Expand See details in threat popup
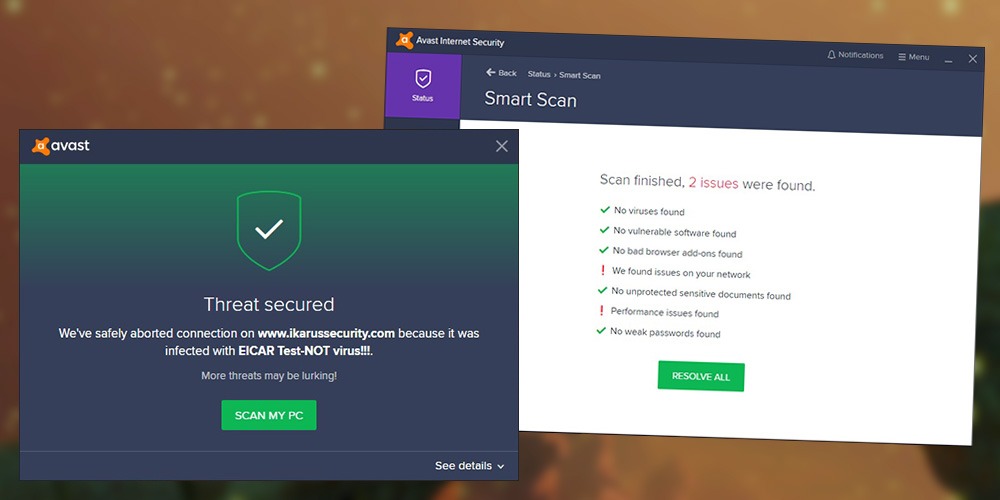 coord(469,466)
